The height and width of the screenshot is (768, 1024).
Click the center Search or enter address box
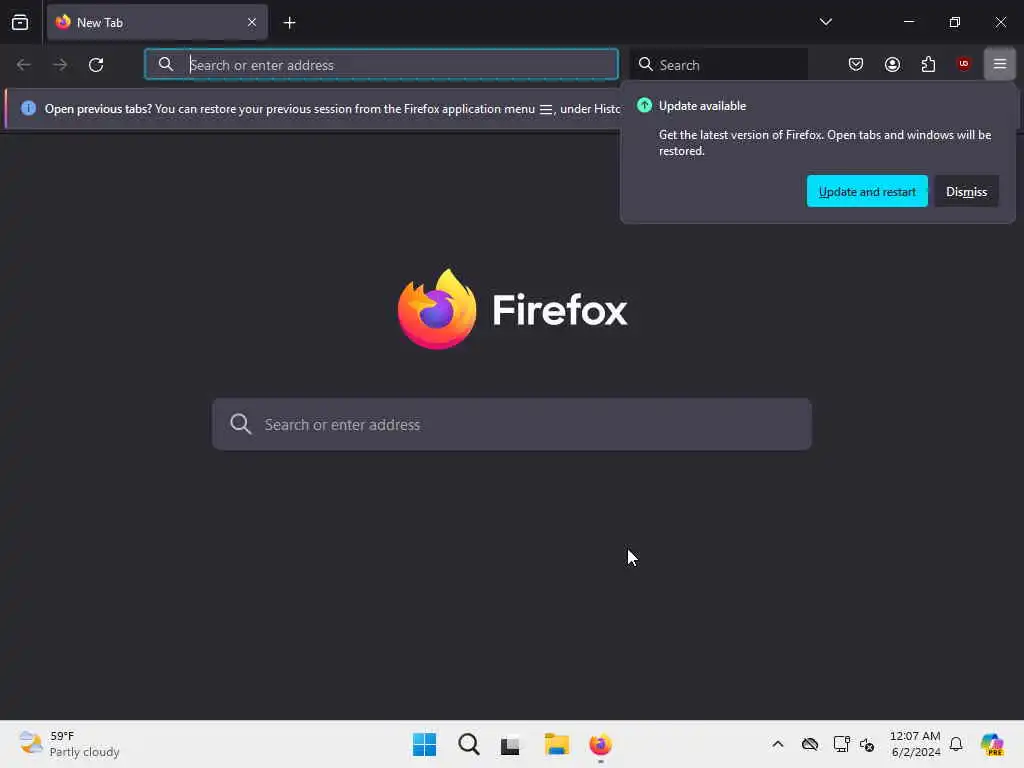(511, 424)
